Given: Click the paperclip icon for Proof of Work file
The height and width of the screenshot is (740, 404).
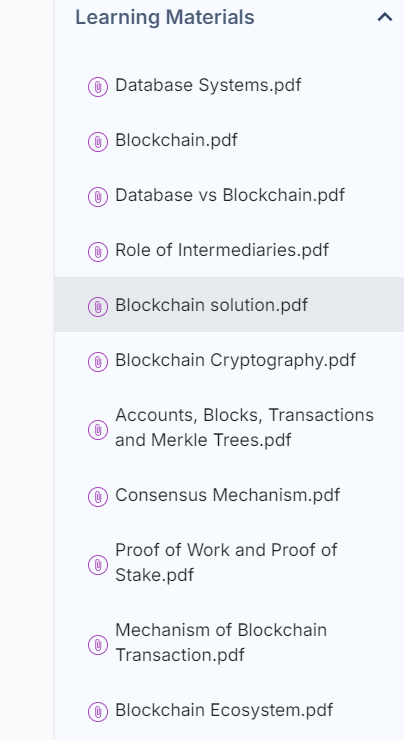Looking at the screenshot, I should (98, 564).
